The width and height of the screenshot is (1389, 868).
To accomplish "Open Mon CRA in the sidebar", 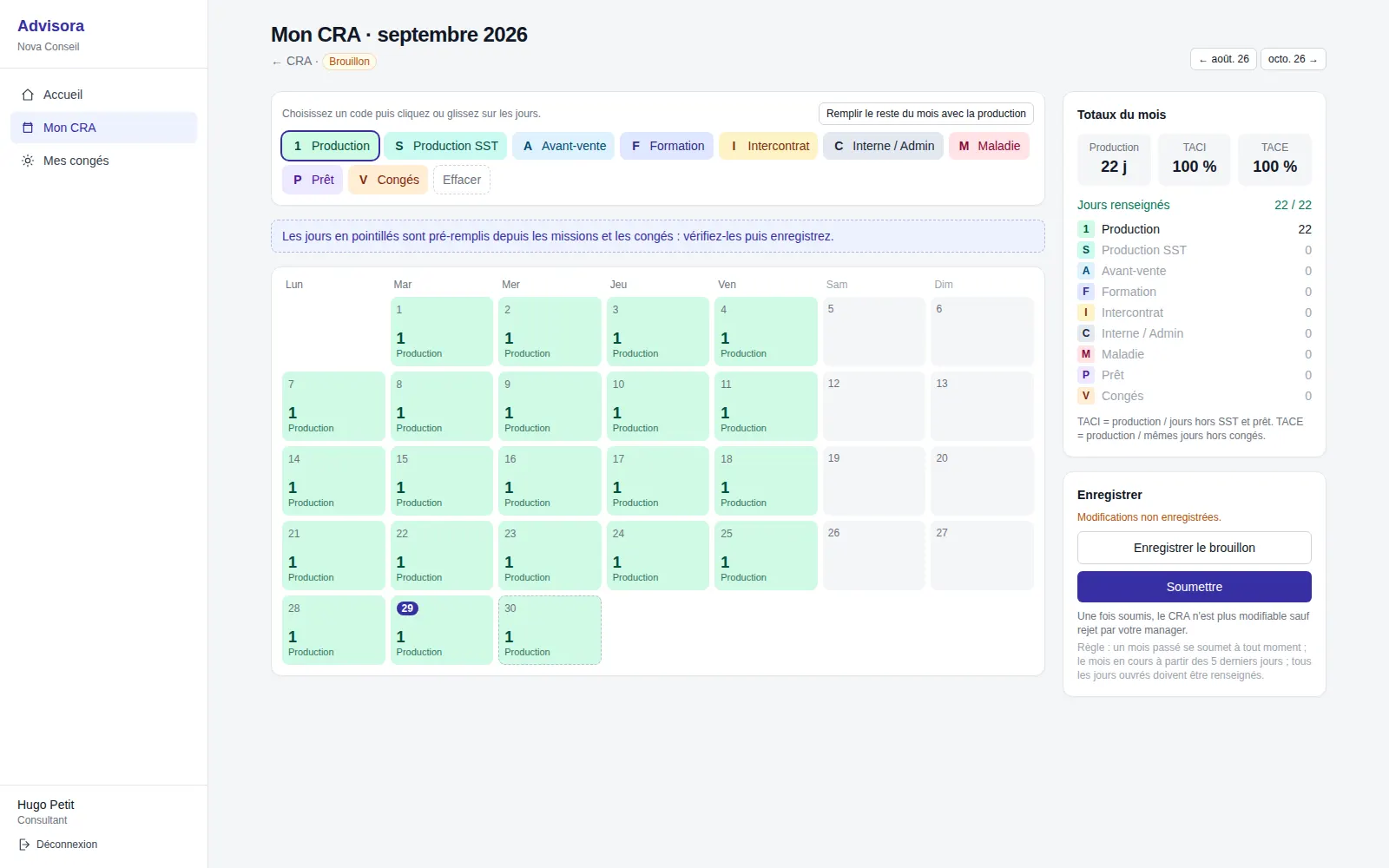I will (x=104, y=128).
